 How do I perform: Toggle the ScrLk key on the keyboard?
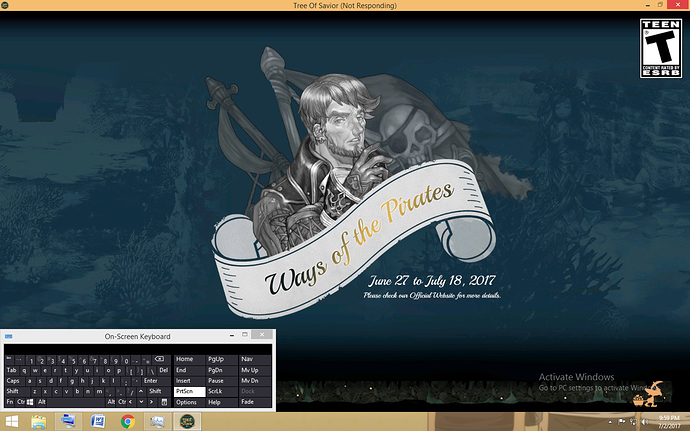tap(217, 391)
